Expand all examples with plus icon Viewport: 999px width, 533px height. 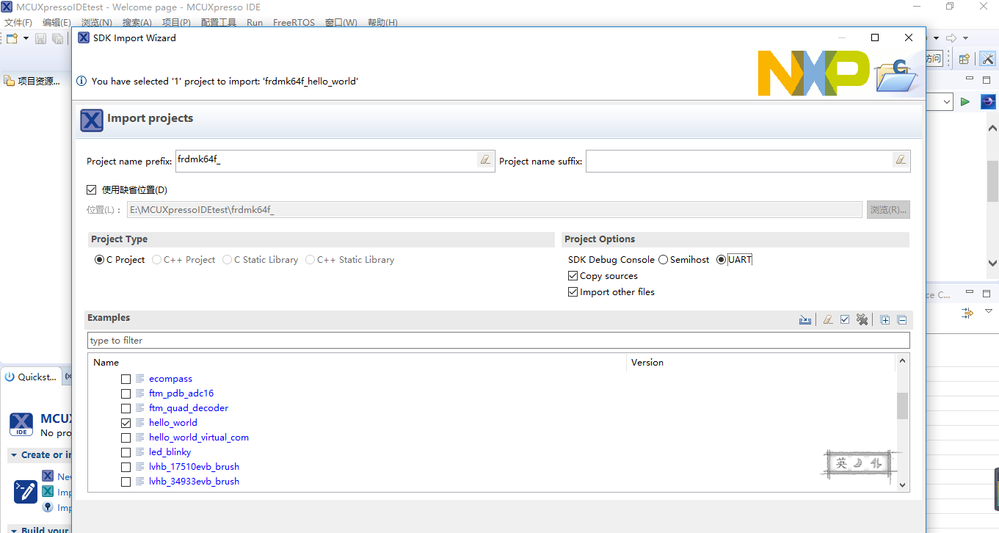tap(885, 320)
